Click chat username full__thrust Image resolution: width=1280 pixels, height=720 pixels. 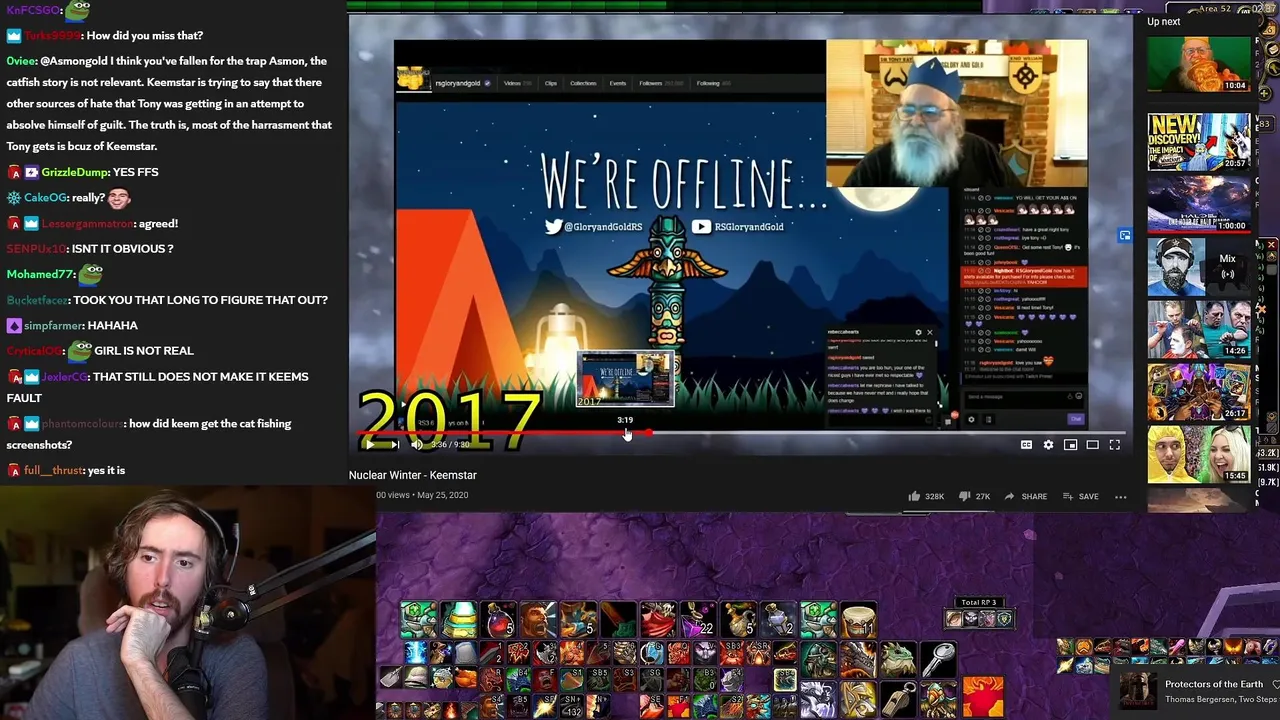point(54,470)
